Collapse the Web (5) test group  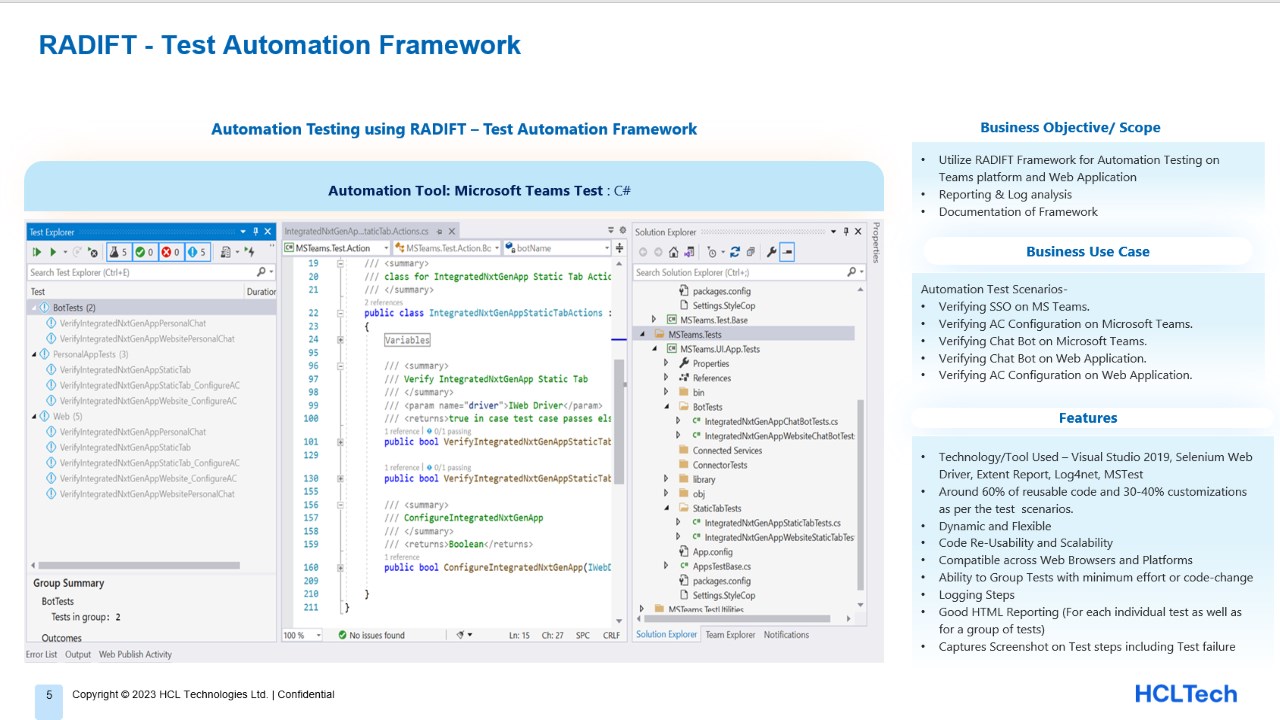(33, 416)
